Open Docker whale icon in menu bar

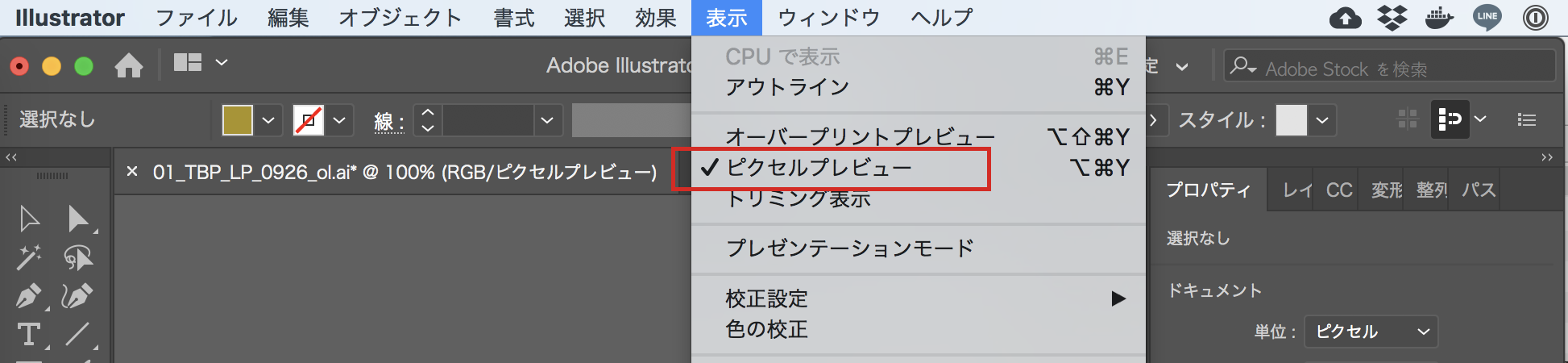tap(1439, 18)
